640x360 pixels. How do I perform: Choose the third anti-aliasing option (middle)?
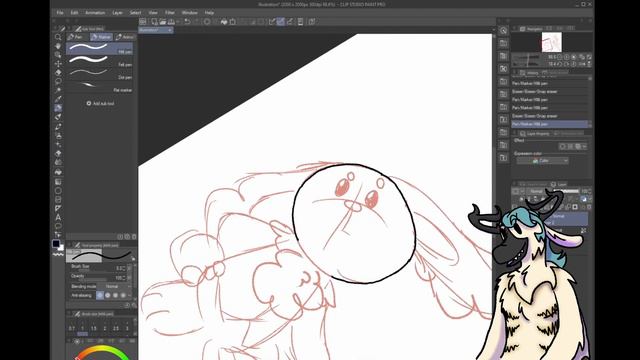click(x=116, y=295)
